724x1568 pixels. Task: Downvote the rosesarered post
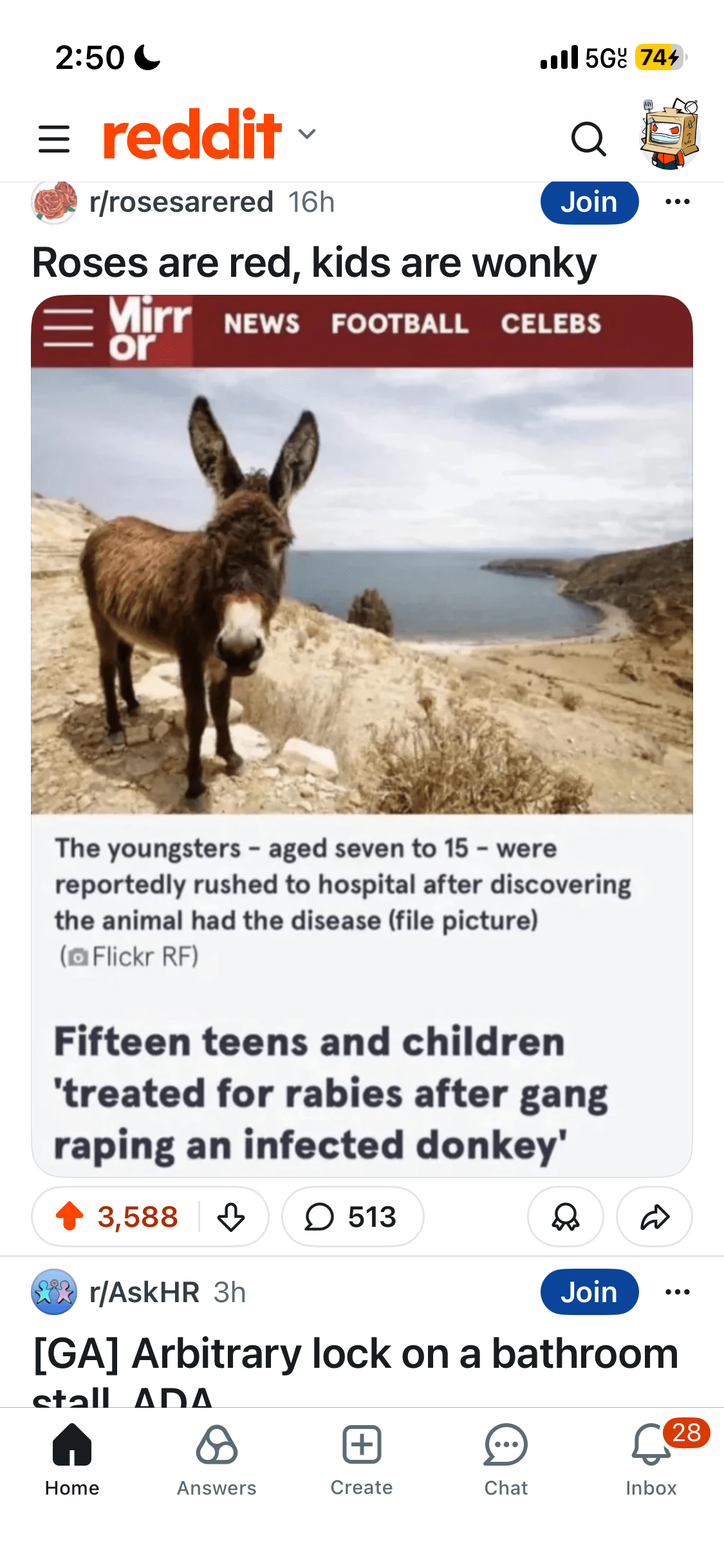[x=231, y=1217]
